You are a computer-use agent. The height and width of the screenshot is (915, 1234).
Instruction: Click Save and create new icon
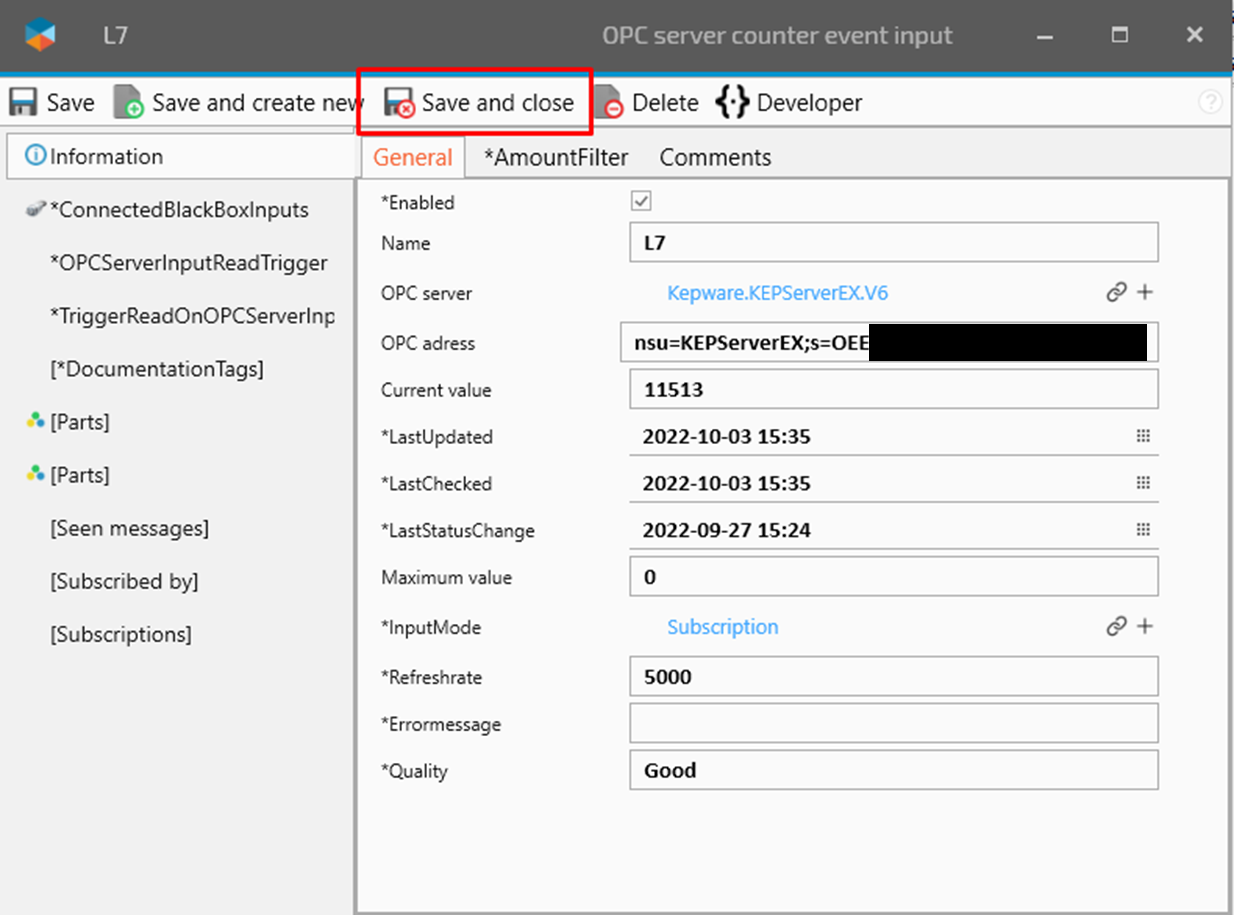[x=129, y=103]
